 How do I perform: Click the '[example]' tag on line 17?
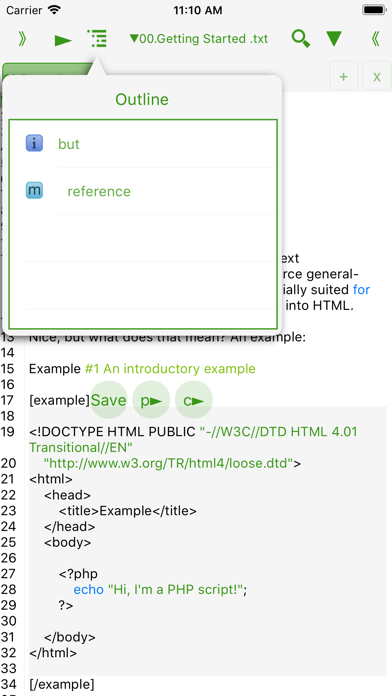pyautogui.click(x=59, y=400)
